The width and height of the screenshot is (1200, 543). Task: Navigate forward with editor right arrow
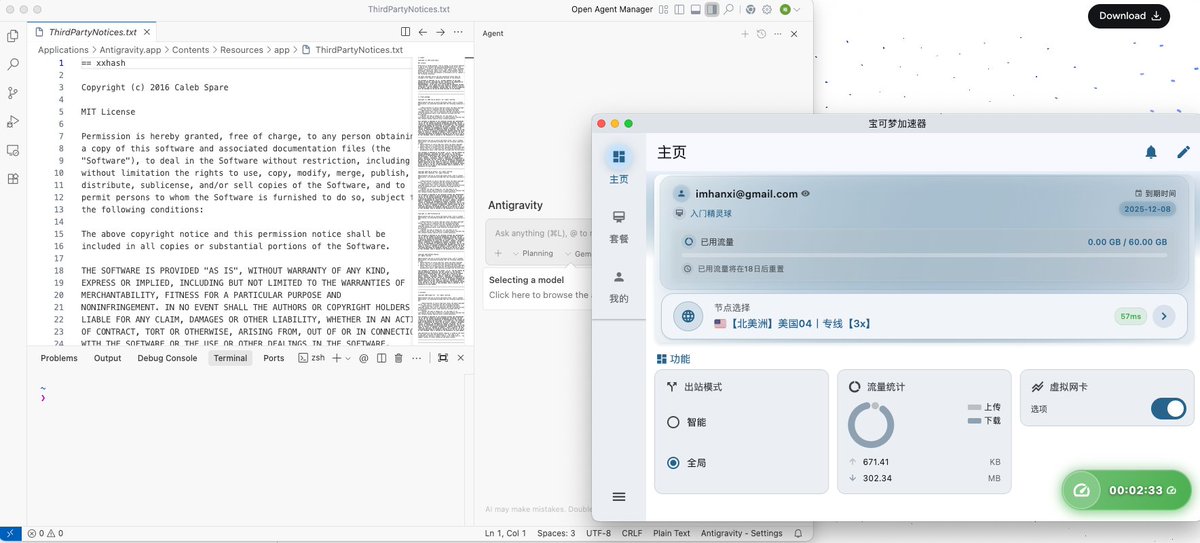pos(440,32)
